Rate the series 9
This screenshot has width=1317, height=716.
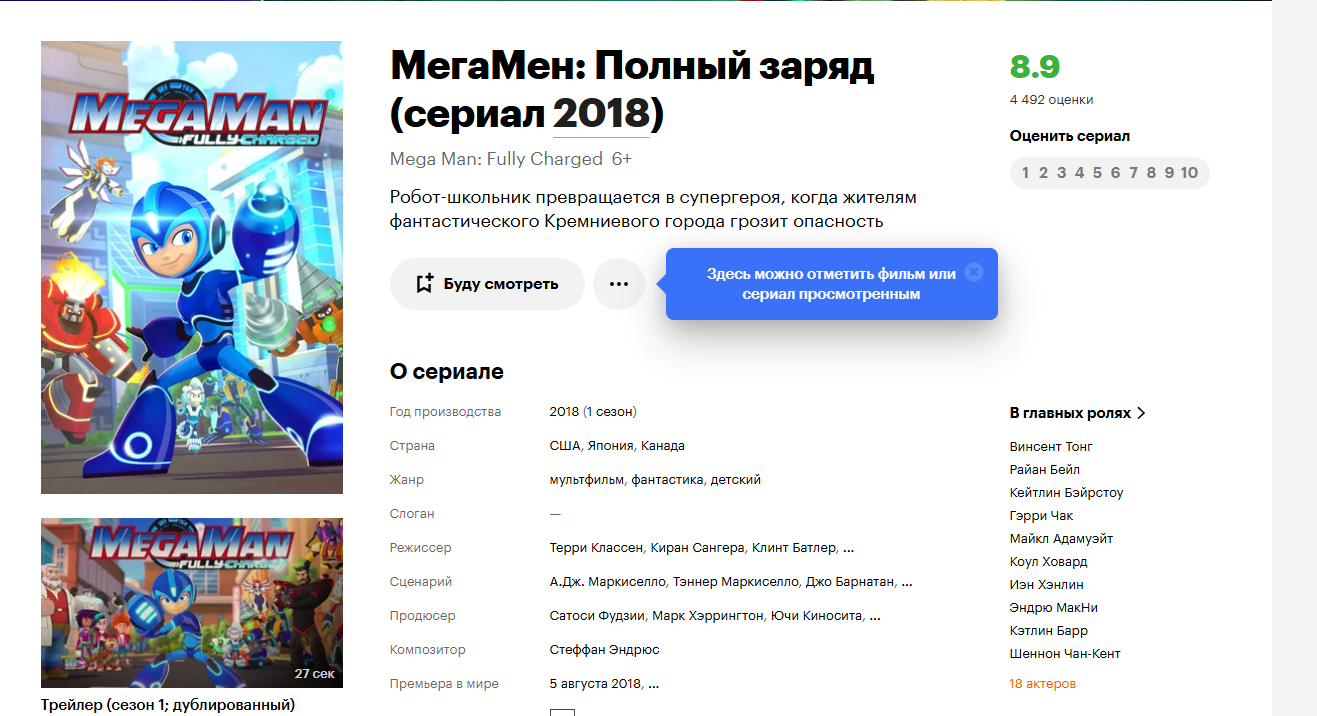pyautogui.click(x=1169, y=173)
